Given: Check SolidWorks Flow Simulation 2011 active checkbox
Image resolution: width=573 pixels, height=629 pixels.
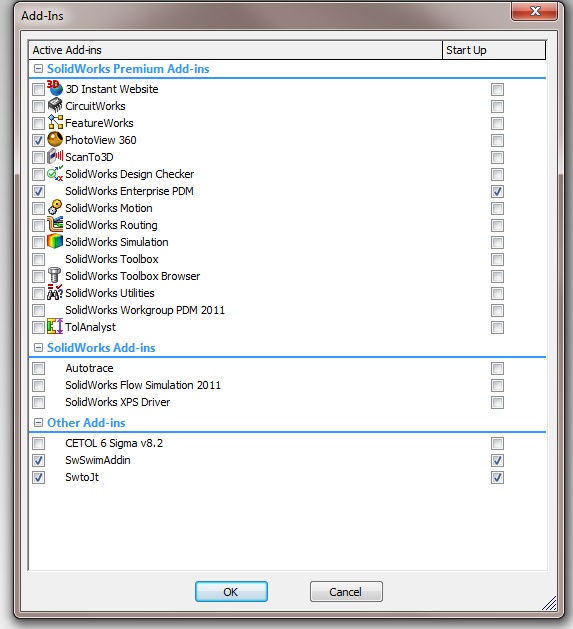Looking at the screenshot, I should (x=39, y=386).
